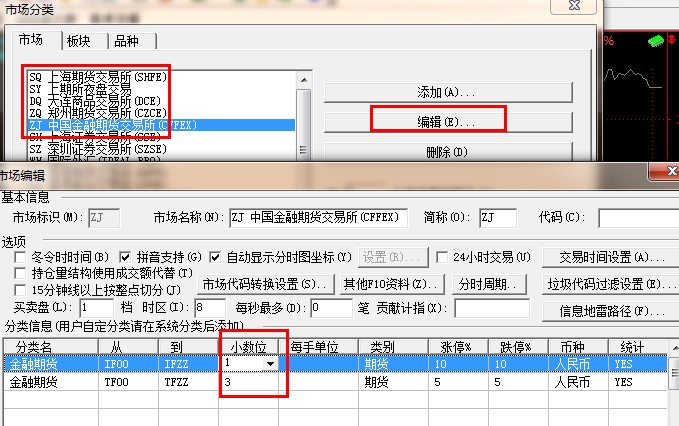The image size is (679, 426).
Task: Open 小数位 dropdown arrow in IF00 row
Action: pyautogui.click(x=270, y=364)
